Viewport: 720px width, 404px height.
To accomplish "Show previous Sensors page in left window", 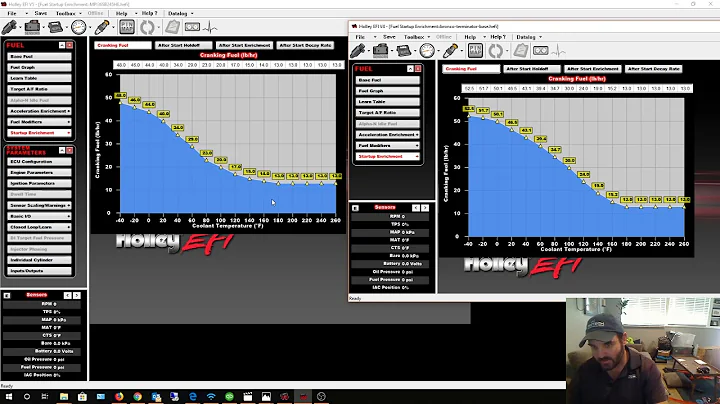I will [x=68, y=295].
